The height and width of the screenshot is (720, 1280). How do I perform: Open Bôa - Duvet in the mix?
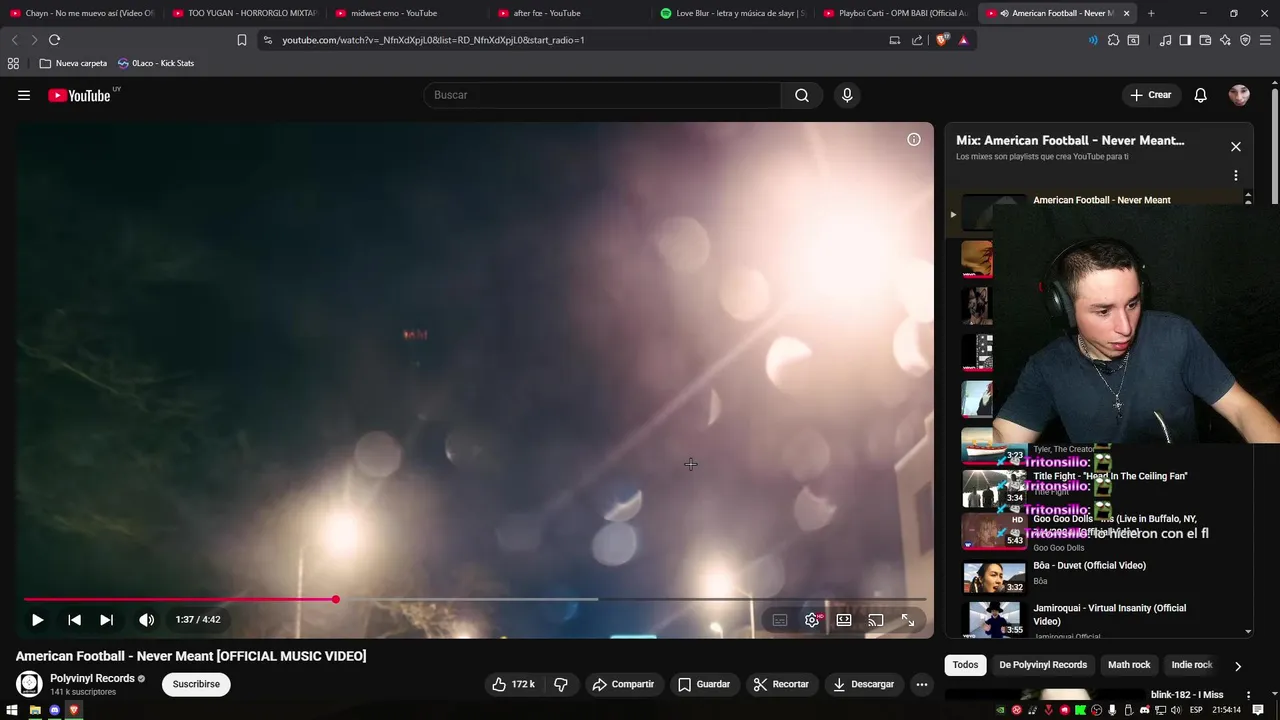[x=1089, y=566]
